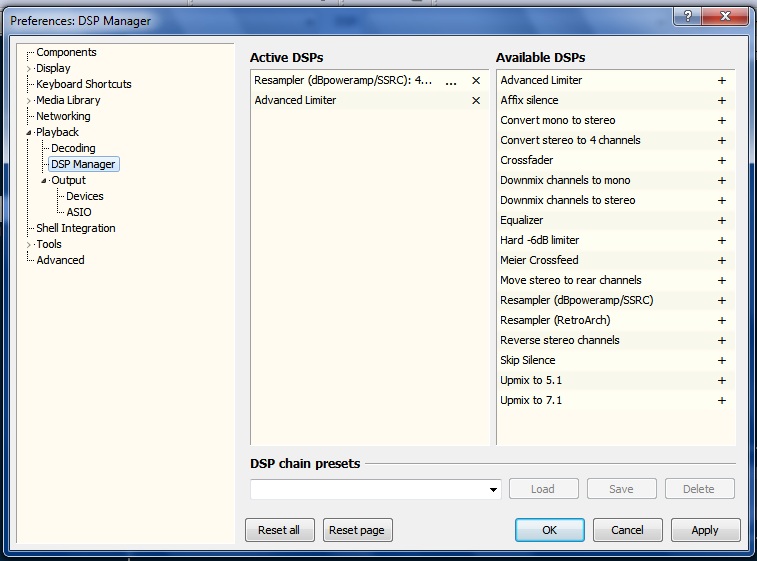757x561 pixels.
Task: Open the ASIO preferences page
Action: tap(79, 212)
